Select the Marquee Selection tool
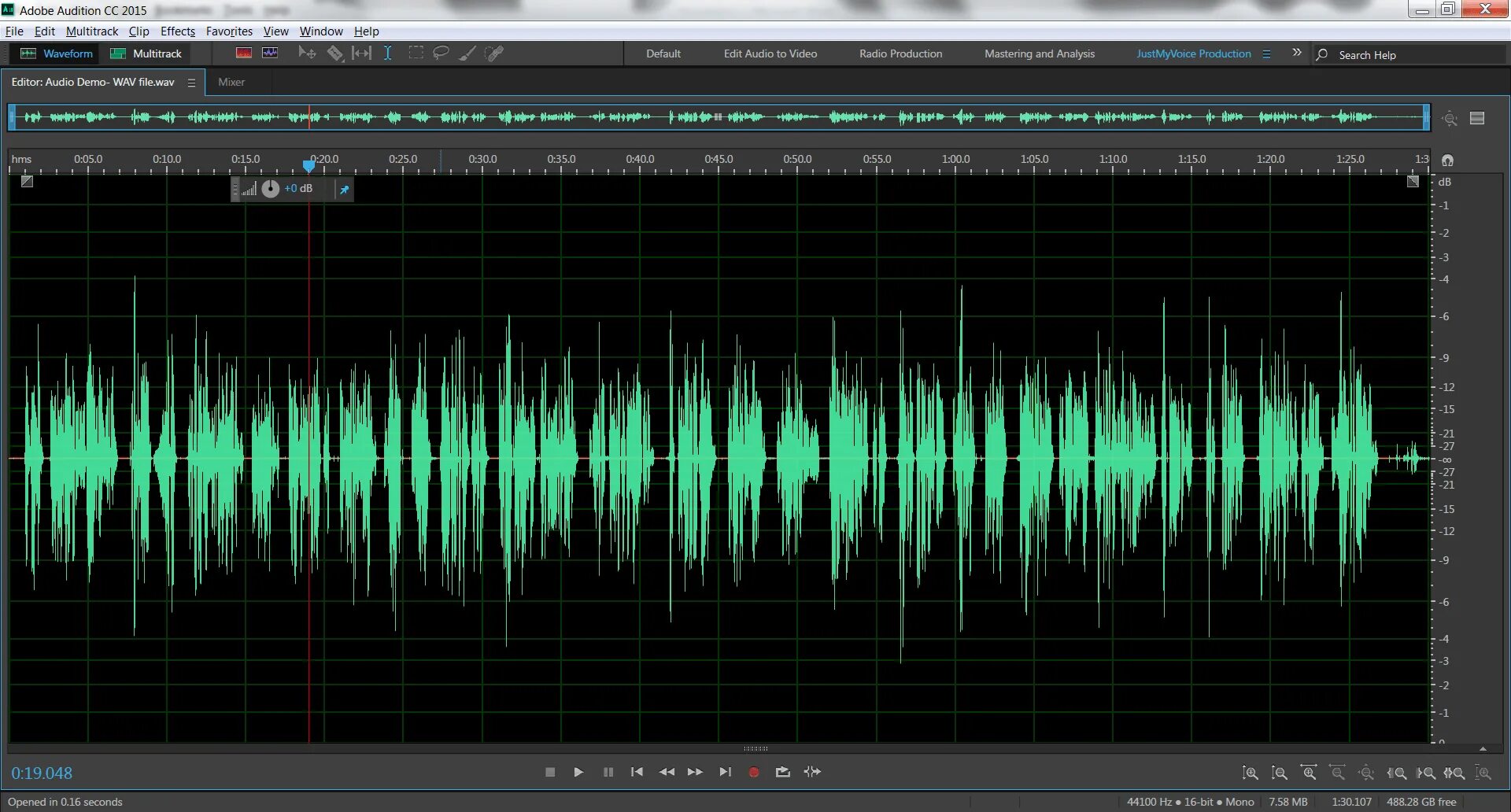The image size is (1511, 812). 416,53
